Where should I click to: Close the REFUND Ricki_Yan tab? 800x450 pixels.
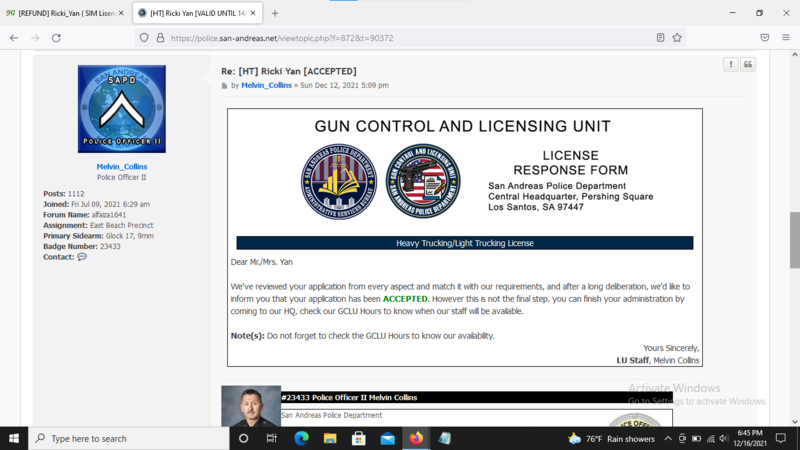click(x=121, y=13)
